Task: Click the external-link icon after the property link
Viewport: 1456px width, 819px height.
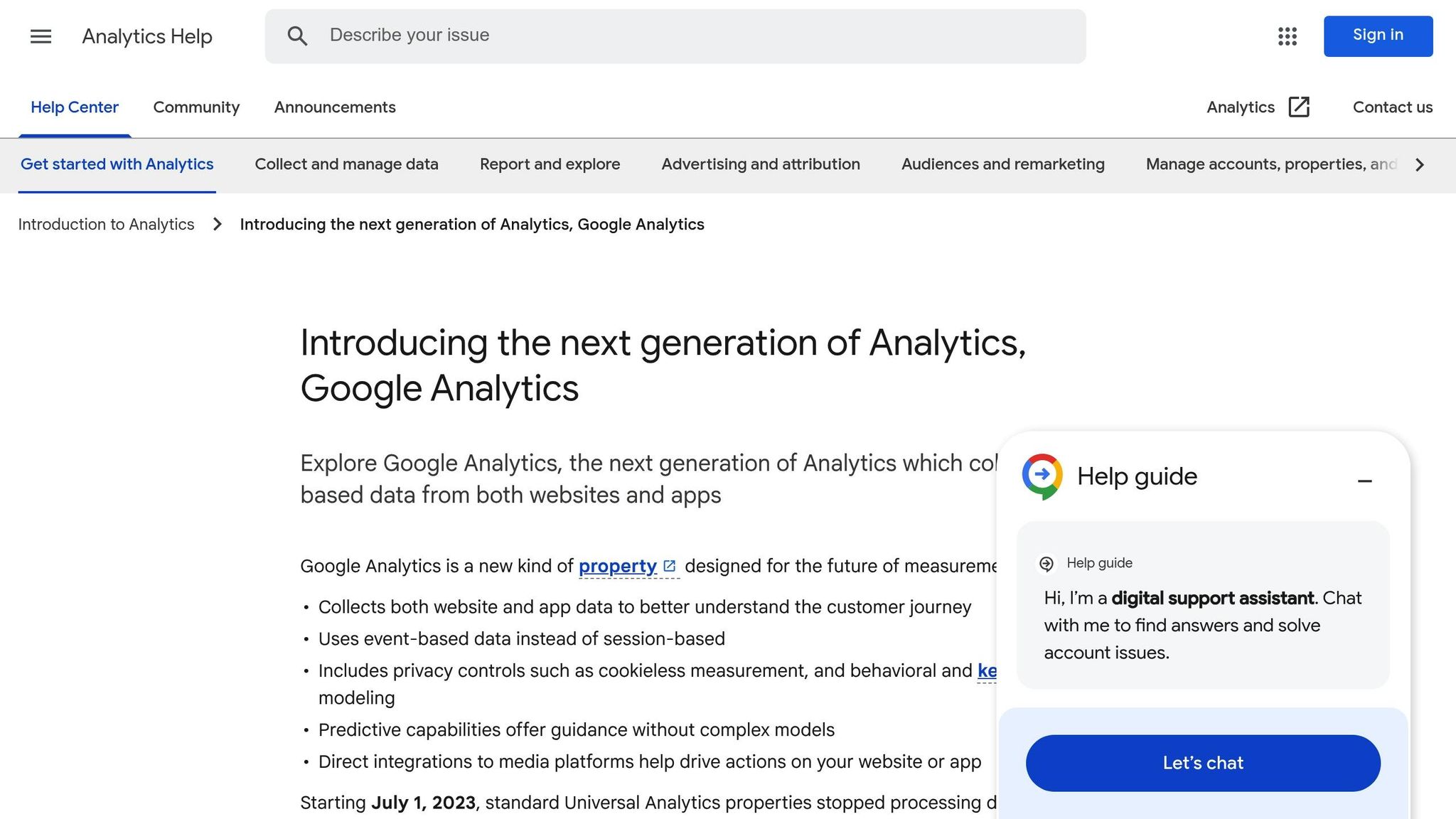Action: pyautogui.click(x=669, y=566)
